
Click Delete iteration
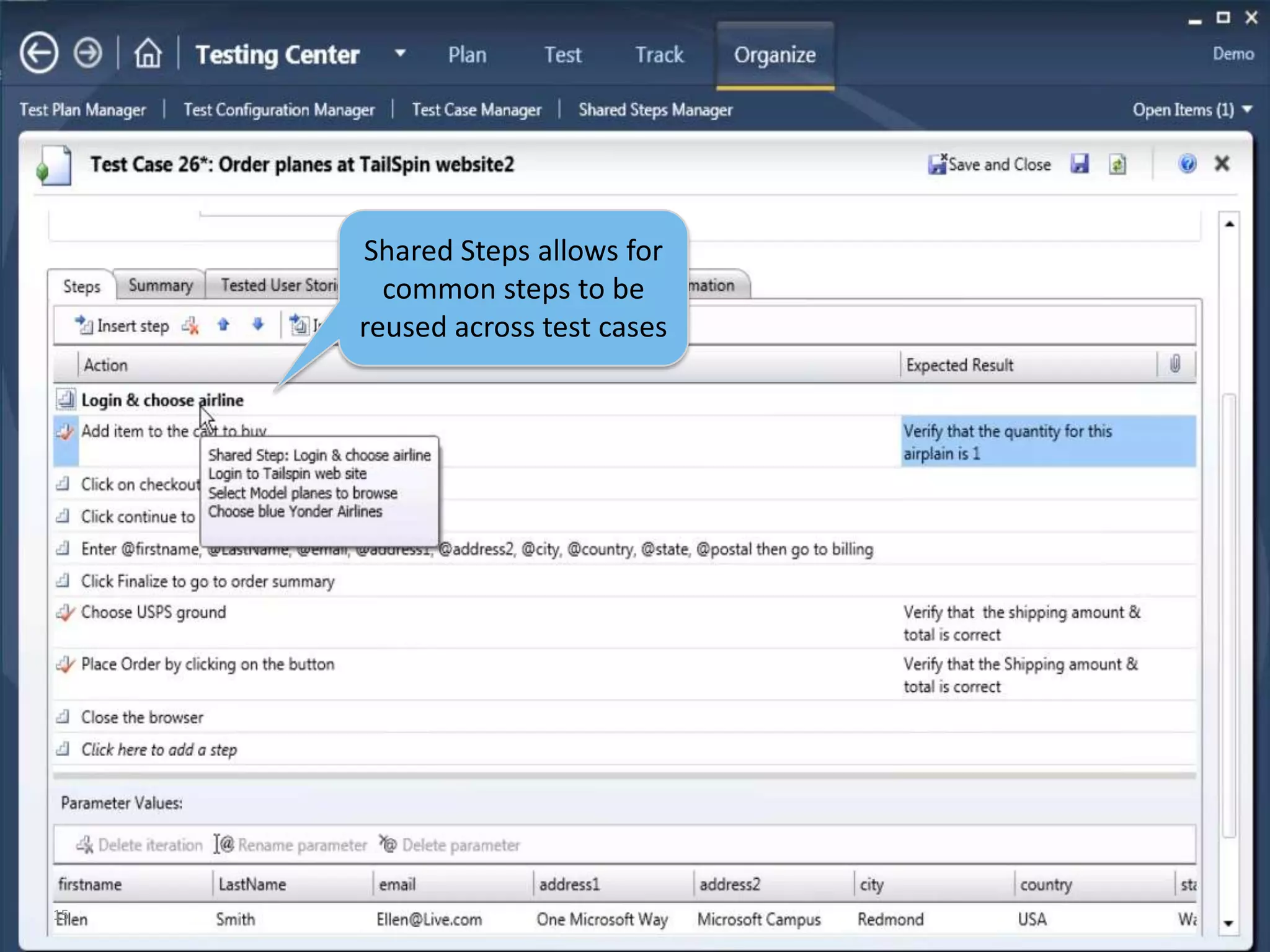(139, 845)
